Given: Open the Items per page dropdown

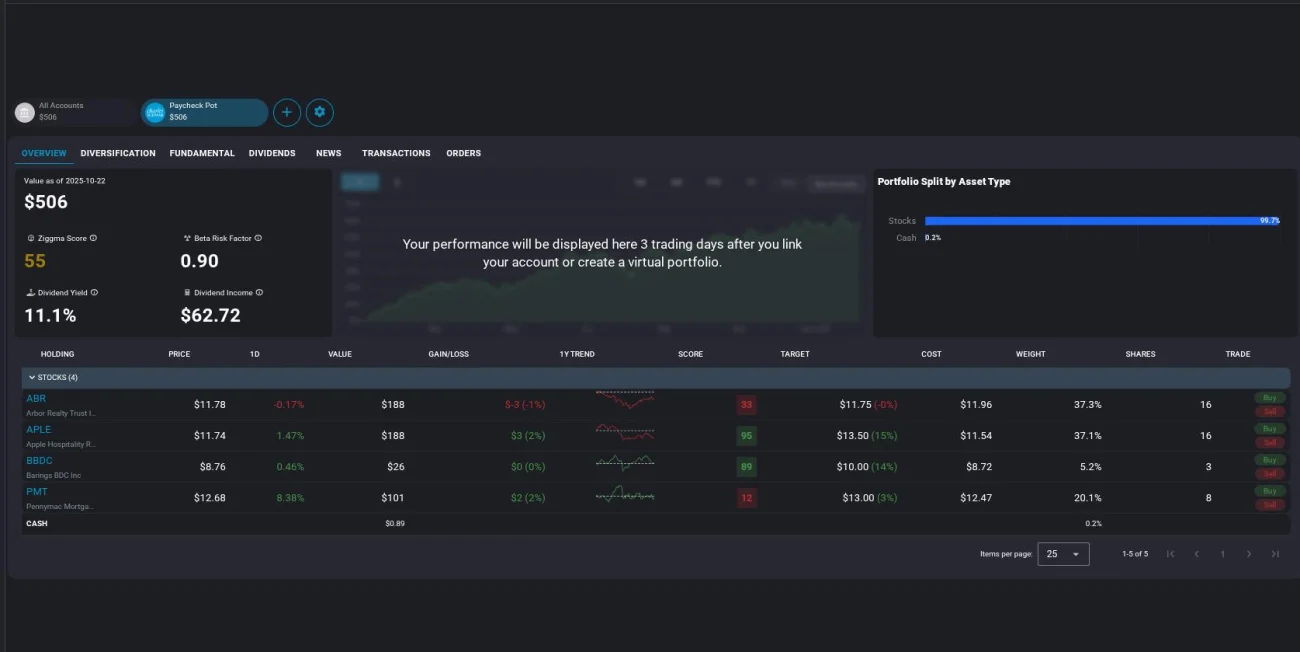Looking at the screenshot, I should [x=1063, y=554].
